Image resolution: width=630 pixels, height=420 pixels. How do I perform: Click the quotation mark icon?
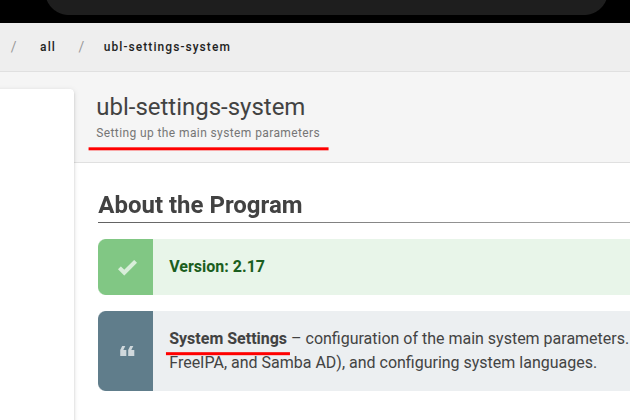[126, 351]
